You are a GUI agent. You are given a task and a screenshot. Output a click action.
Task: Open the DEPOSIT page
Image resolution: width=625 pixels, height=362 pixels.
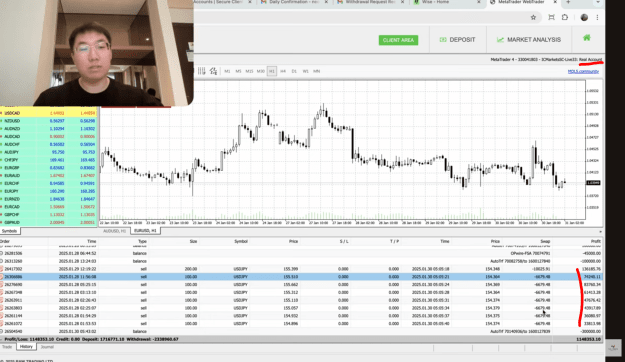coord(458,40)
